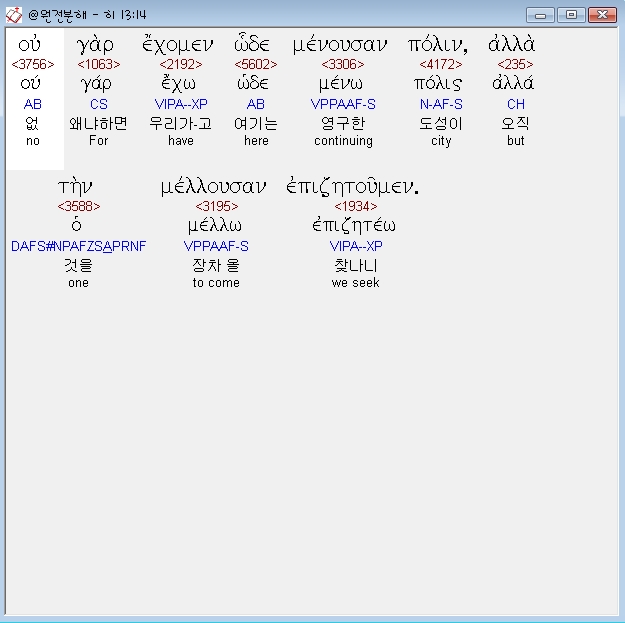Click English gloss "here"
This screenshot has width=625, height=623.
click(x=256, y=141)
